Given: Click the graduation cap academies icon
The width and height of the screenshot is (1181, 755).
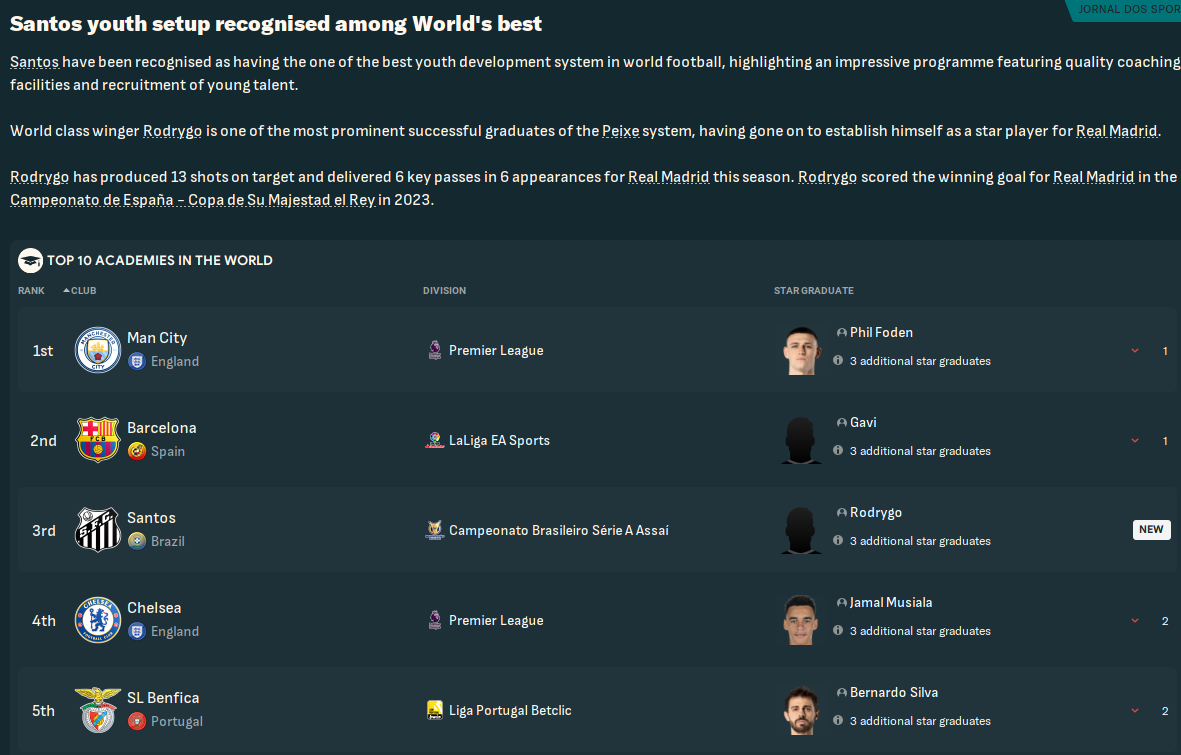Looking at the screenshot, I should point(30,261).
